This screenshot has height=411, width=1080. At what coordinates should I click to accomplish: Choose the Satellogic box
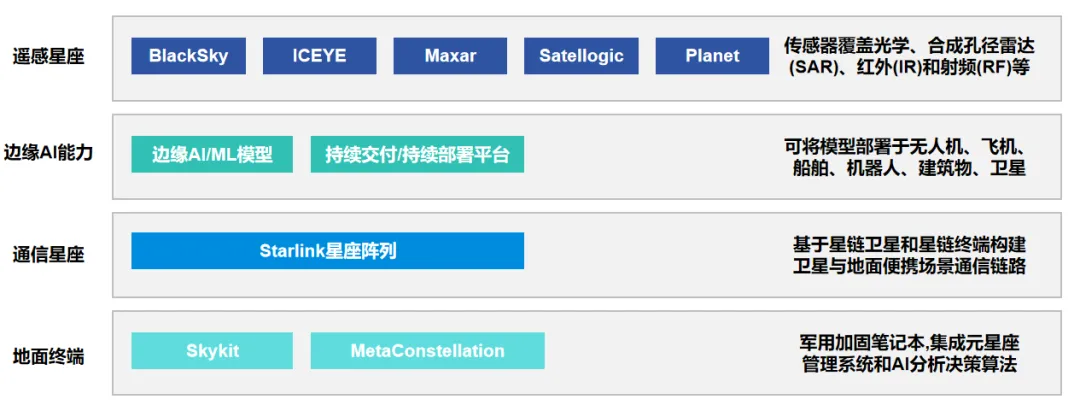581,56
